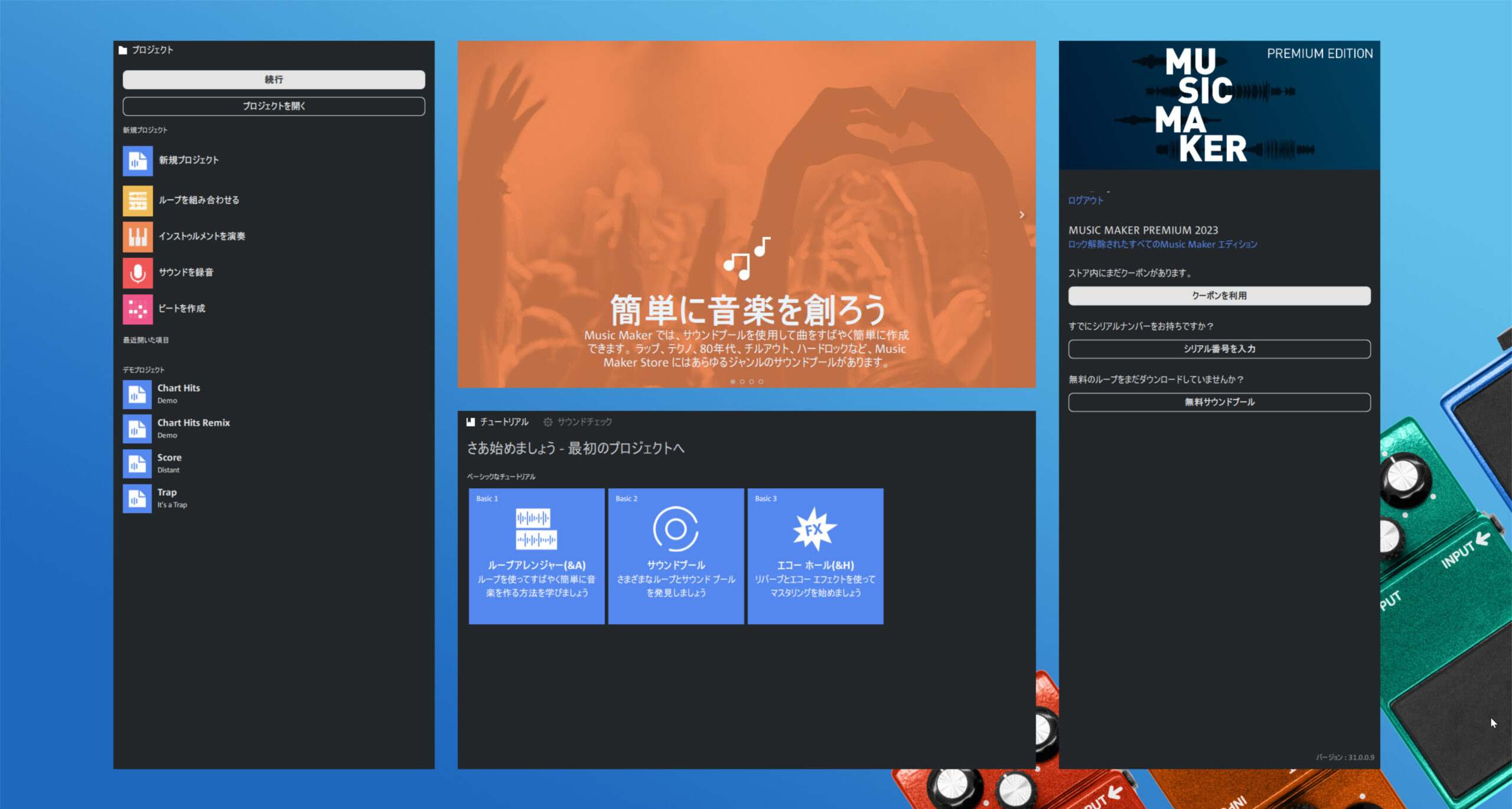The height and width of the screenshot is (809, 1512).
Task: Select the サウンドを録音 entry text
Action: pyautogui.click(x=185, y=272)
